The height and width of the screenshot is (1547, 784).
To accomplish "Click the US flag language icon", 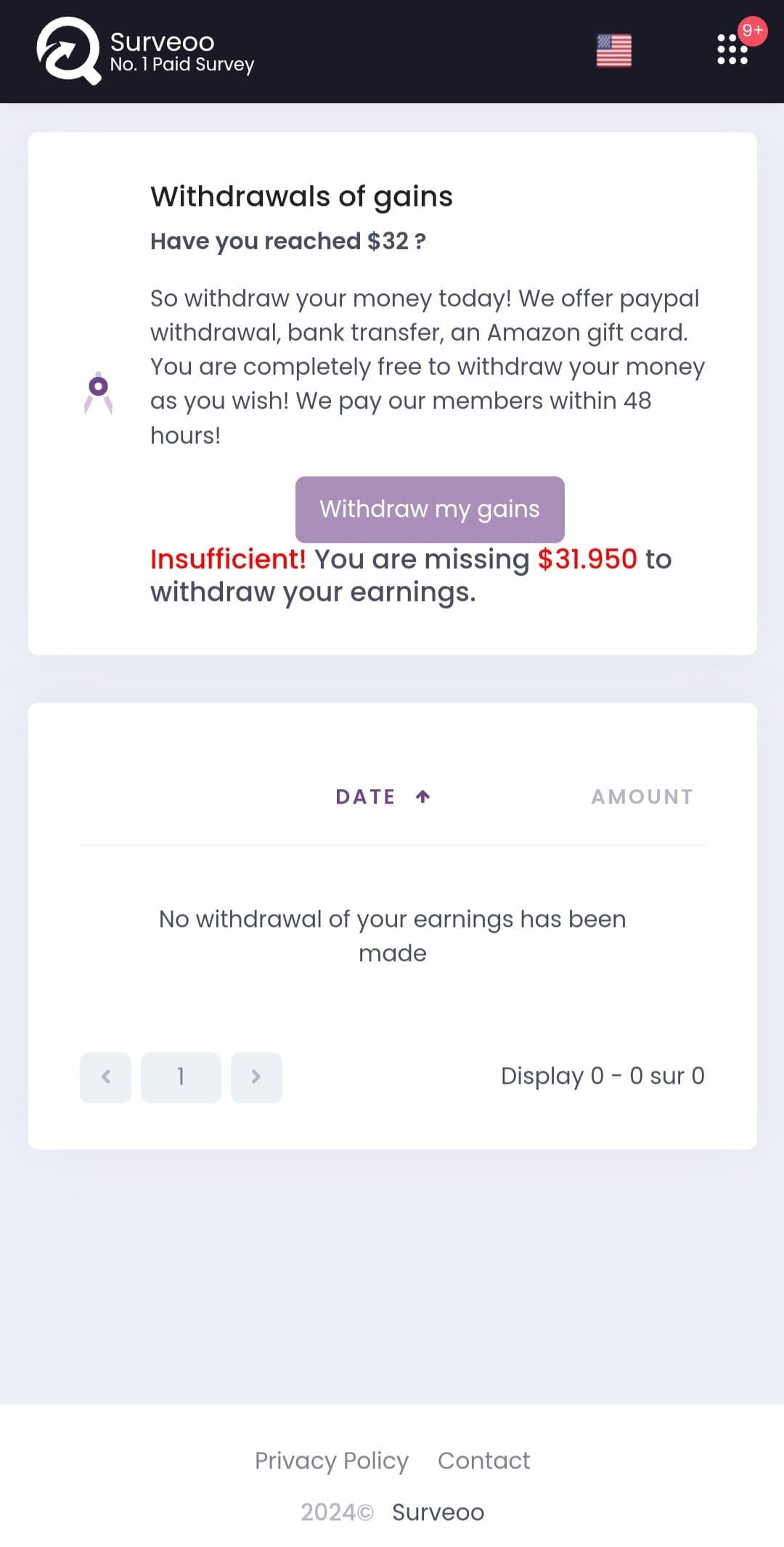I will [614, 51].
